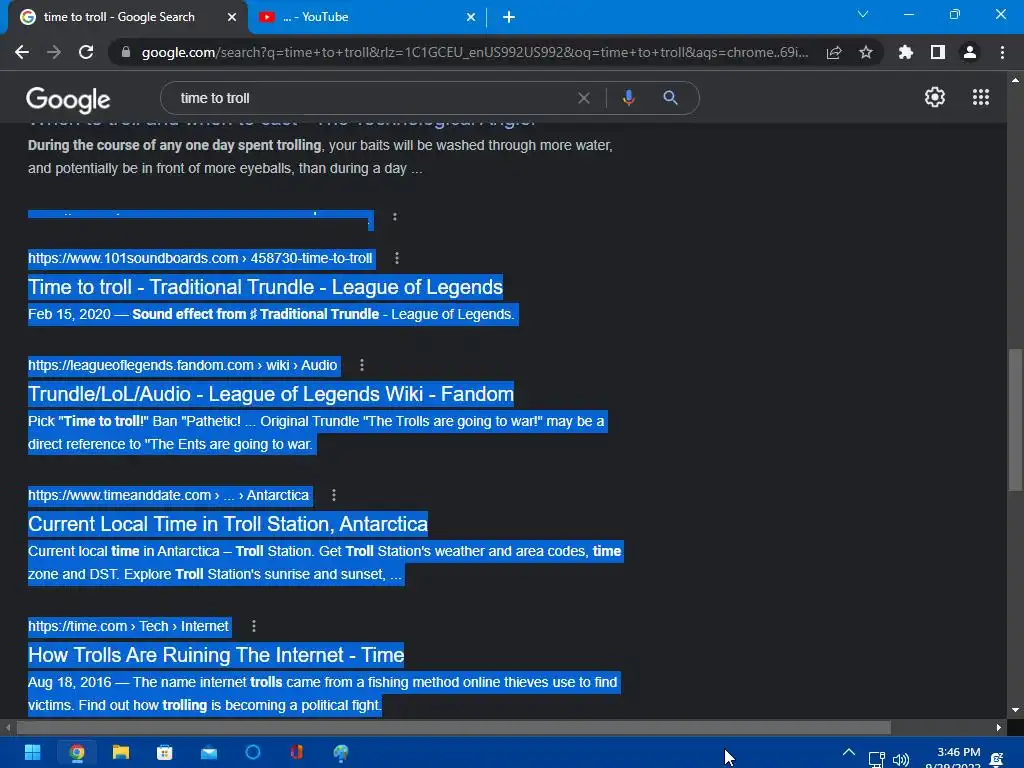Open File Explorer from the taskbar
1024x768 pixels.
pyautogui.click(x=121, y=753)
